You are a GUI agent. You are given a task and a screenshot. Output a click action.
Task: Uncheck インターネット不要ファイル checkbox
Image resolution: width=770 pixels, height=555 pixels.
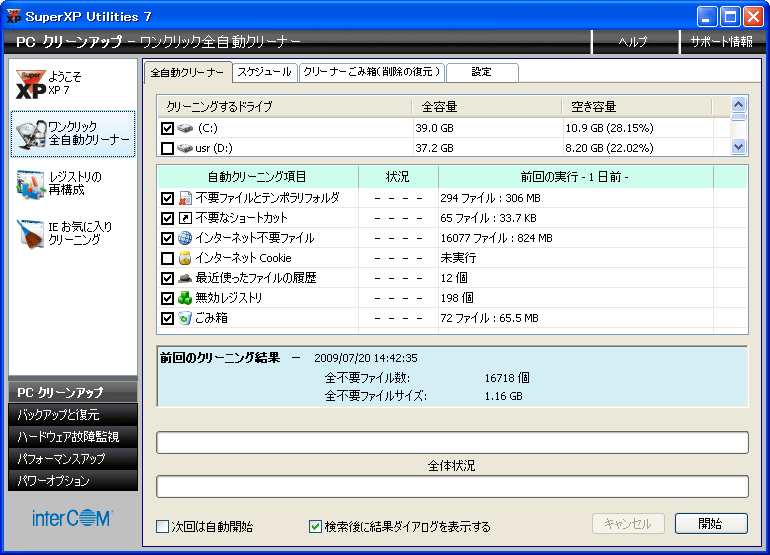(167, 238)
